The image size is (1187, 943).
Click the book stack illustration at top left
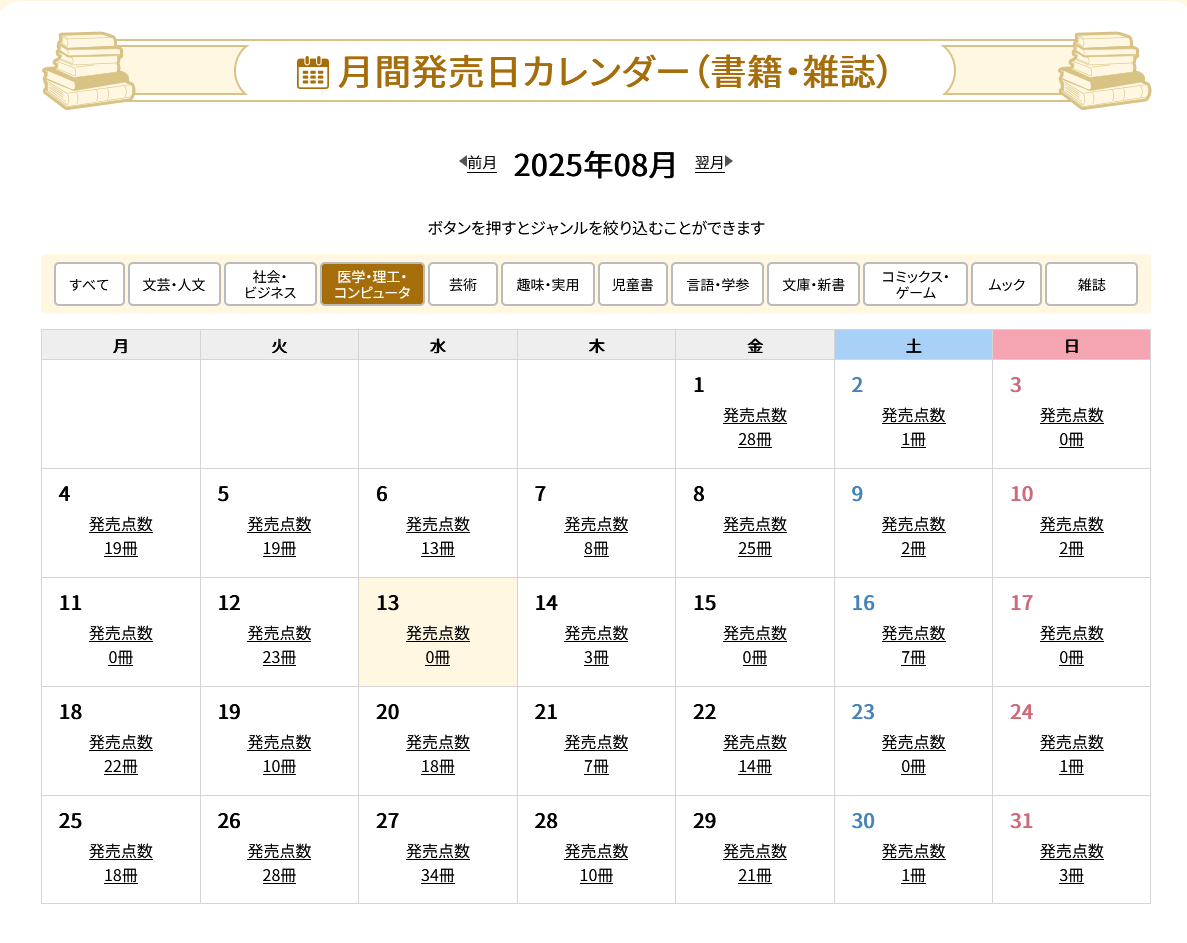88,70
